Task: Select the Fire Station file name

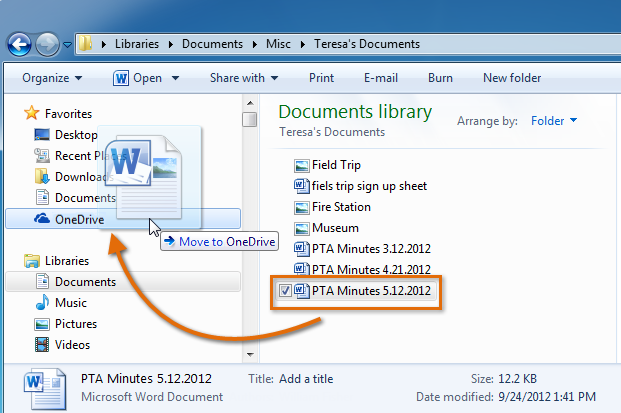Action: pos(341,207)
